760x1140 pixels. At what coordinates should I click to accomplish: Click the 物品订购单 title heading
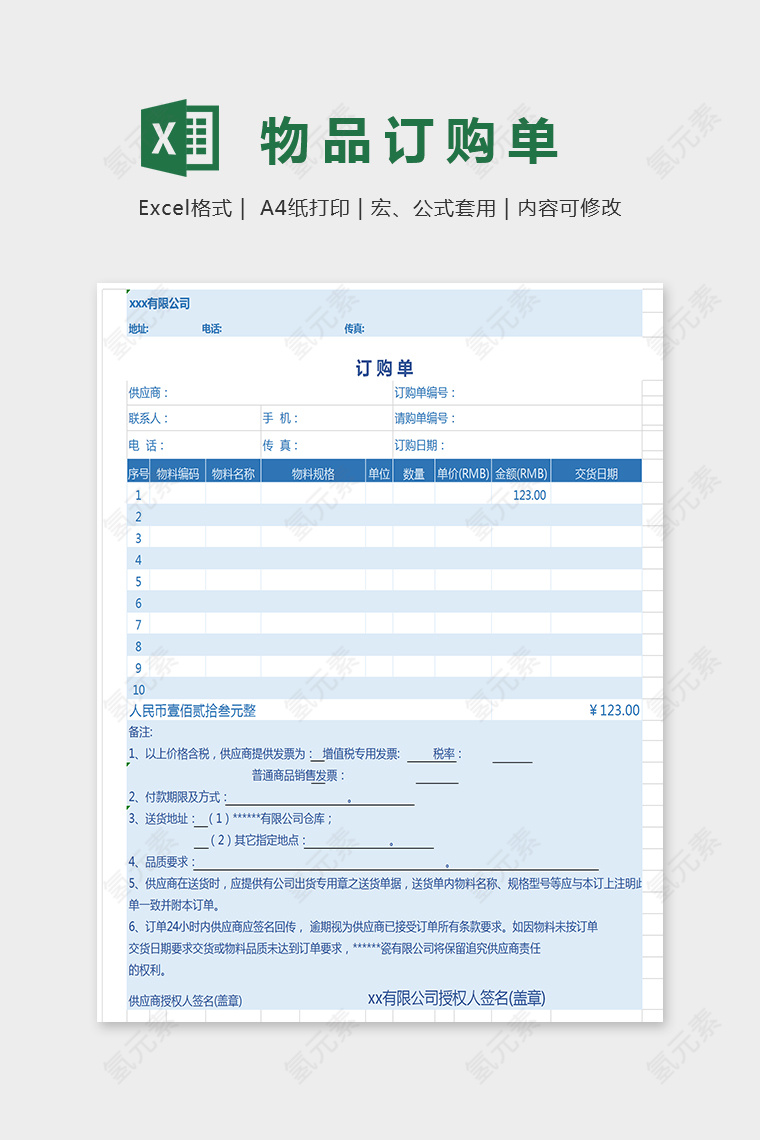[x=409, y=140]
